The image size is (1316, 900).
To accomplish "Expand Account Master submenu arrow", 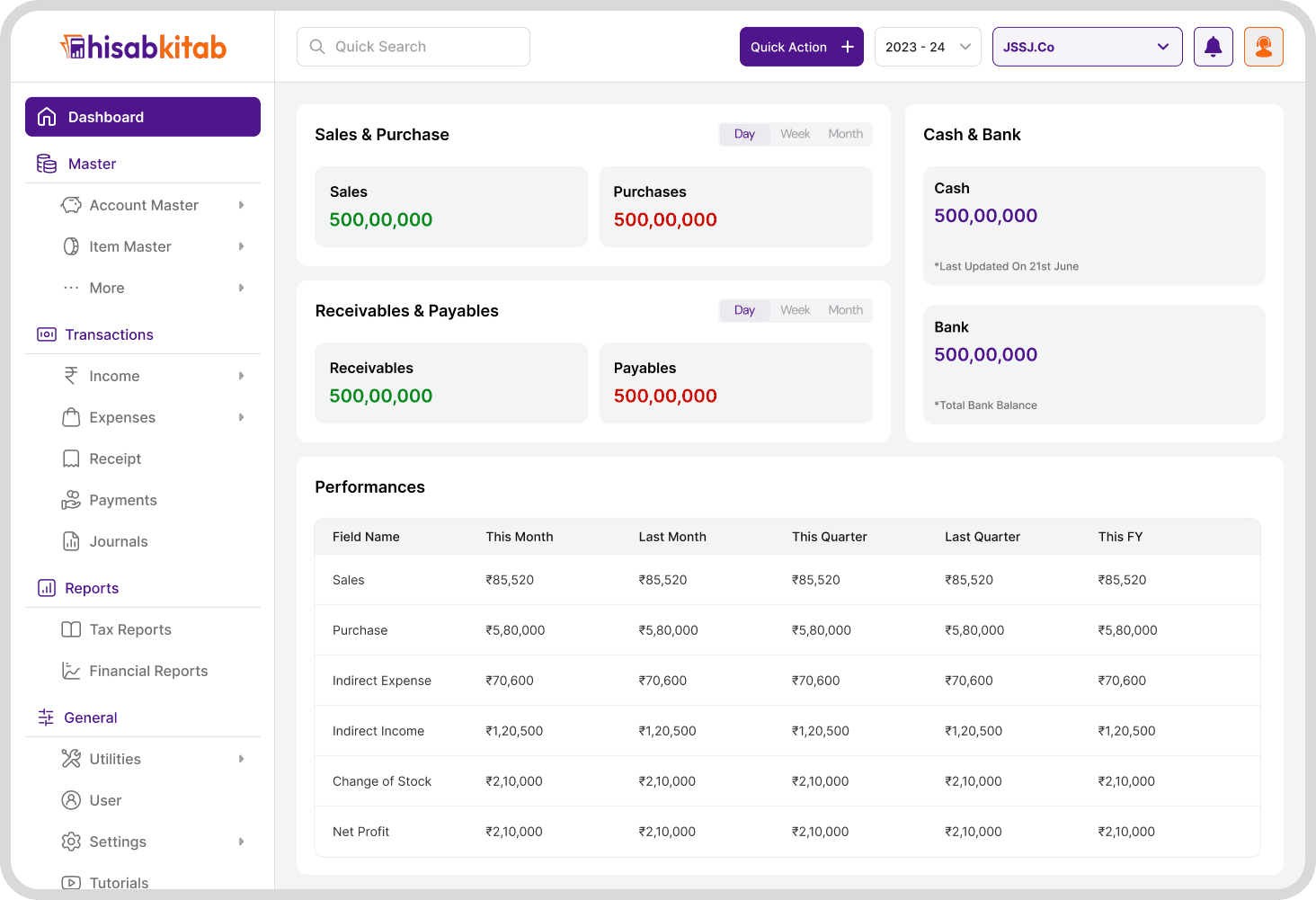I will pos(241,205).
